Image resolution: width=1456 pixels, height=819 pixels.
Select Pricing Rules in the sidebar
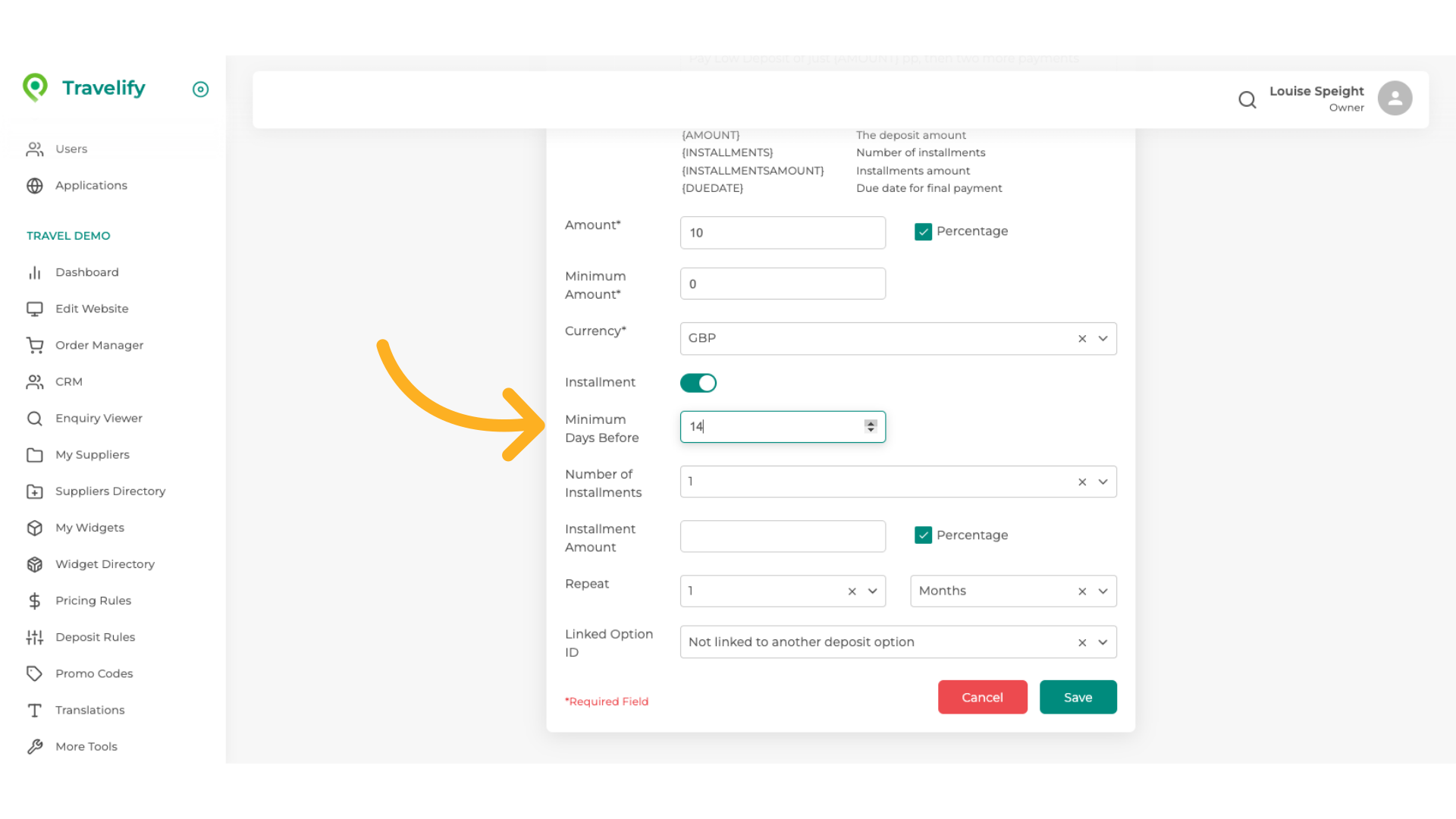pos(91,601)
